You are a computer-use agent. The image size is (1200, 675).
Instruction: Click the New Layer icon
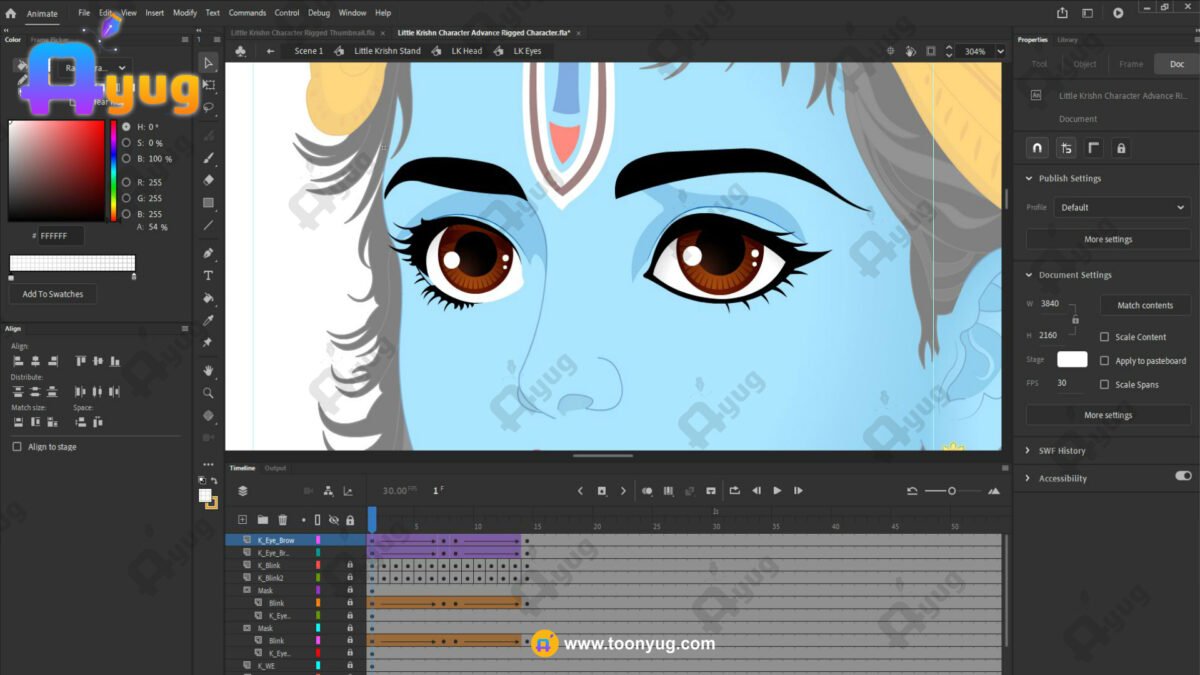pos(242,520)
